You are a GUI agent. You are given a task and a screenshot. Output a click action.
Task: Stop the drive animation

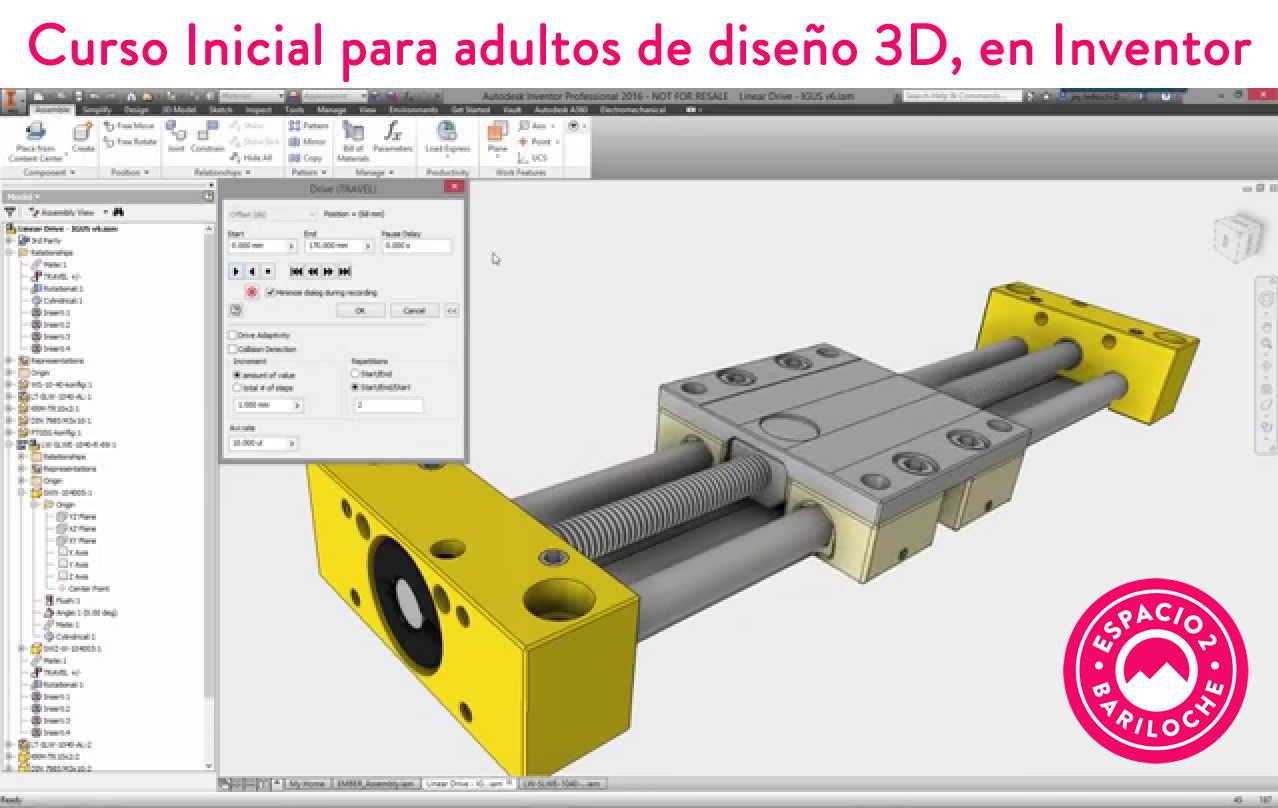pyautogui.click(x=268, y=271)
